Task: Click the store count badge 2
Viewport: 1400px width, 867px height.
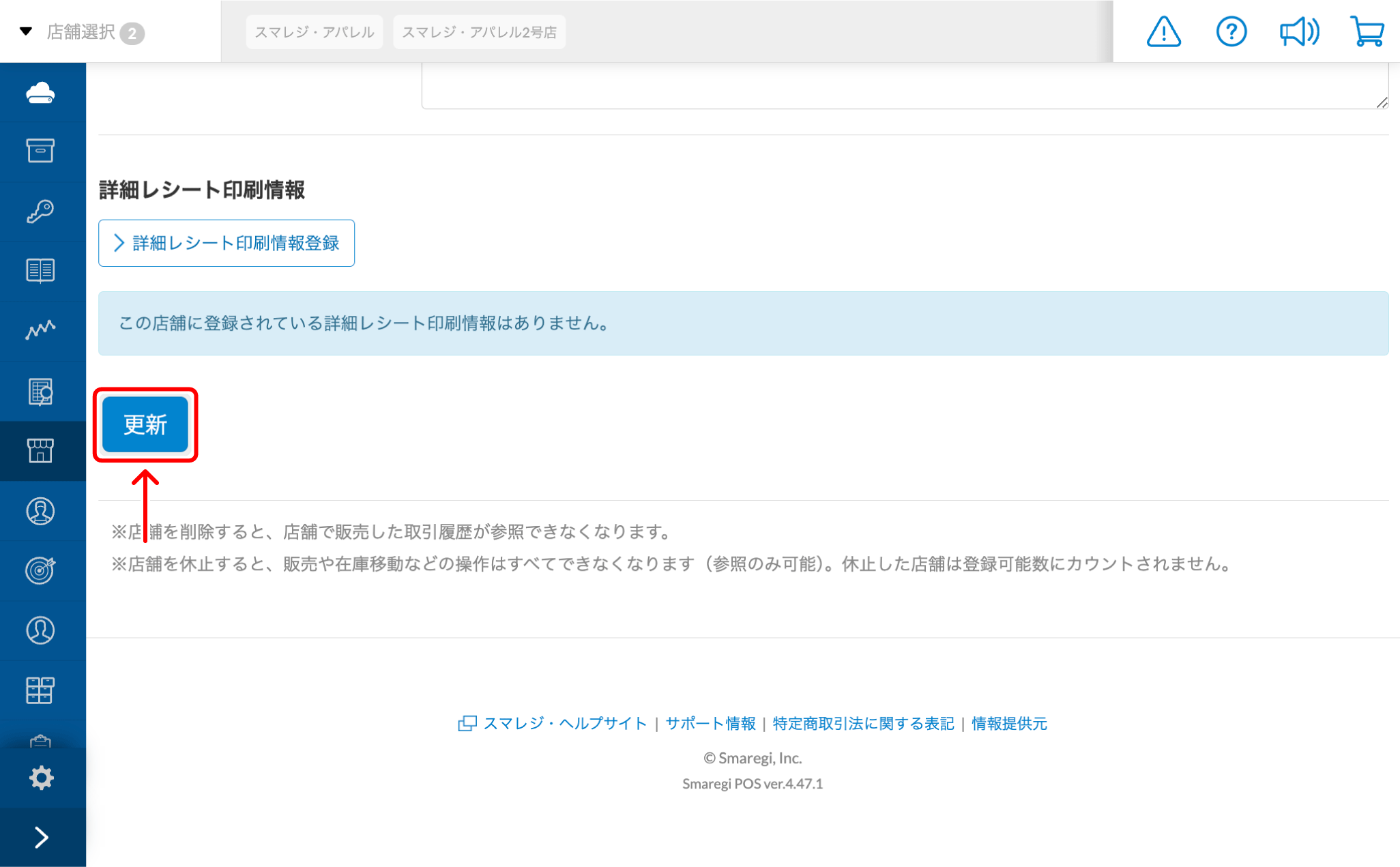Action: 132,33
